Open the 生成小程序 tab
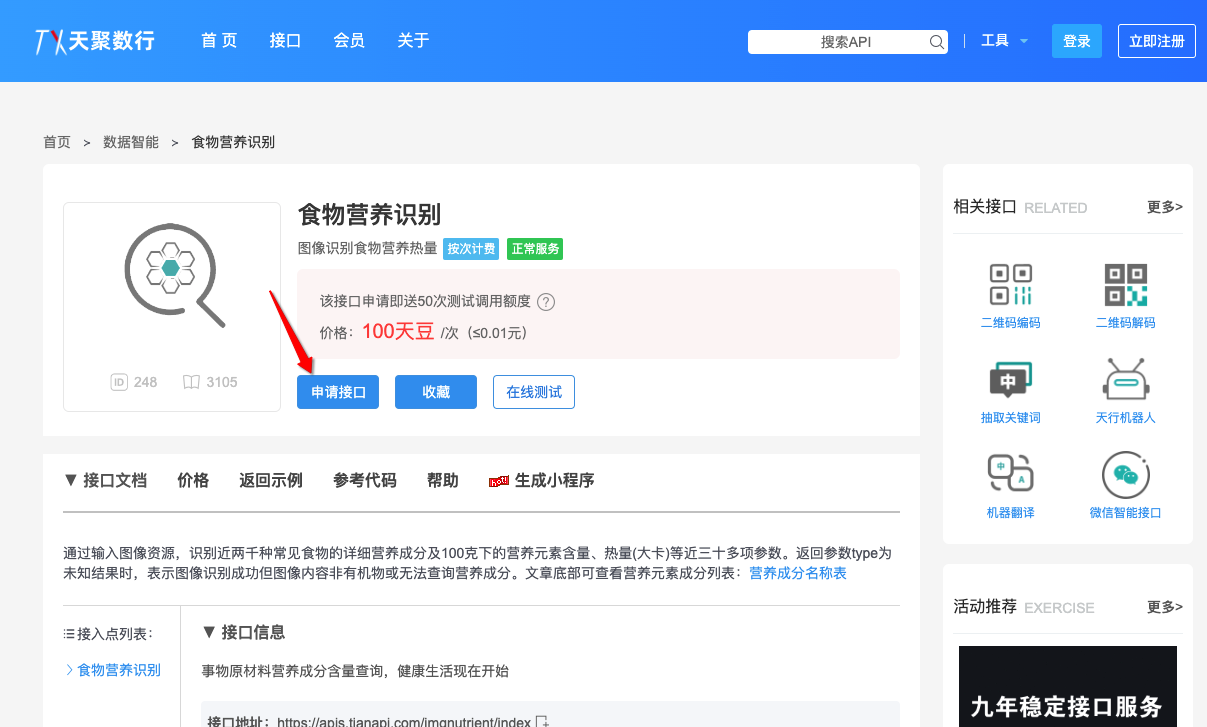Image resolution: width=1207 pixels, height=727 pixels. 555,480
